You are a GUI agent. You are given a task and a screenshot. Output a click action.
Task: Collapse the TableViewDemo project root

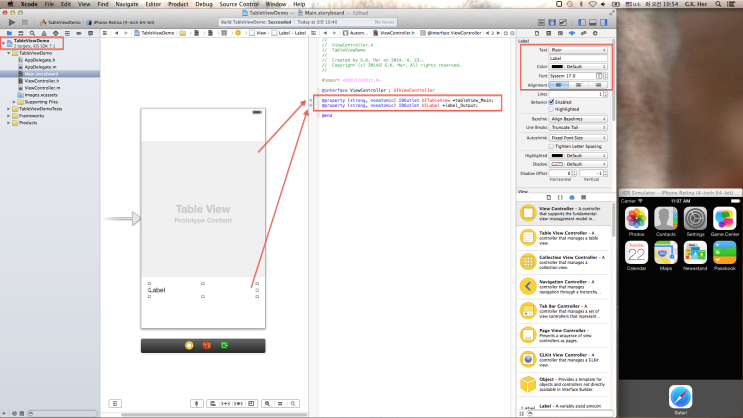click(4, 43)
